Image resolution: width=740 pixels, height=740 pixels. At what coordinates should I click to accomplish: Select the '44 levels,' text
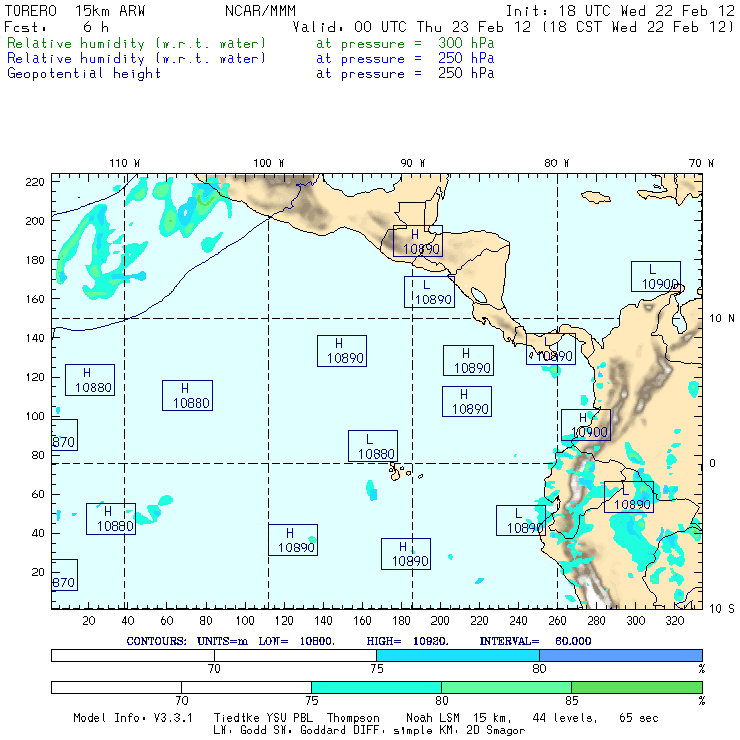coord(565,718)
